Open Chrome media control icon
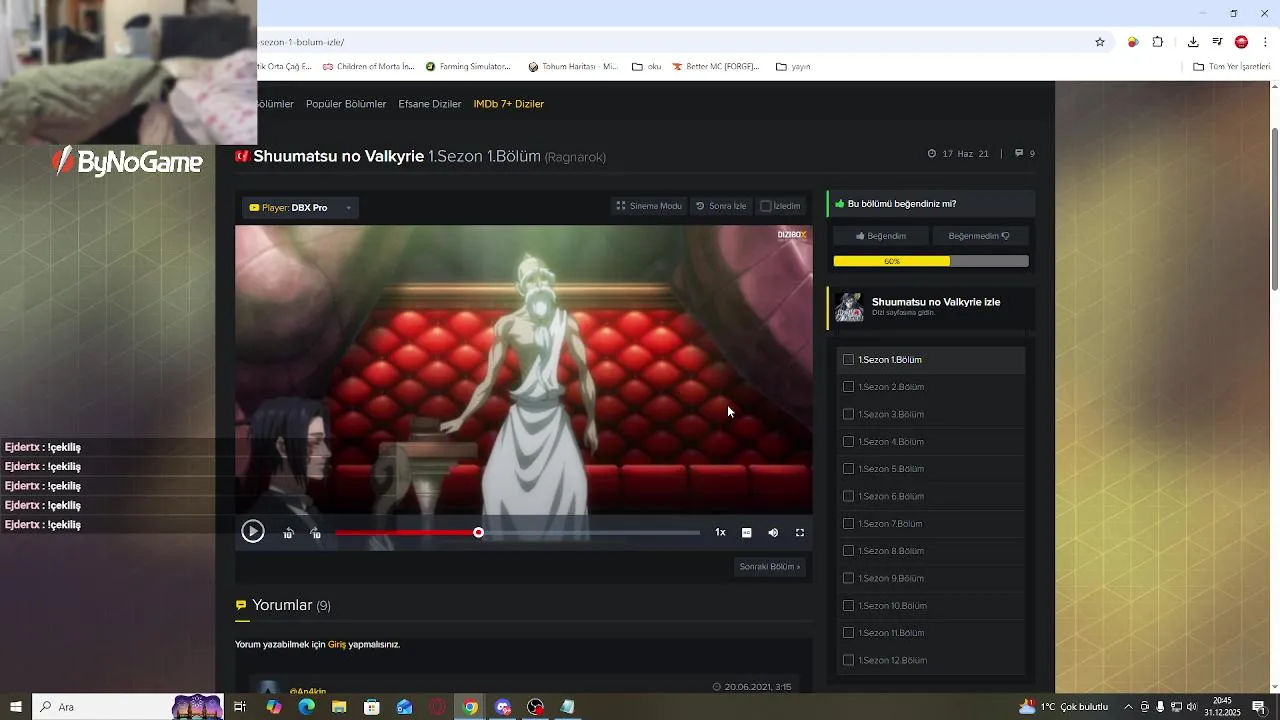The height and width of the screenshot is (720, 1280). pyautogui.click(x=1217, y=42)
